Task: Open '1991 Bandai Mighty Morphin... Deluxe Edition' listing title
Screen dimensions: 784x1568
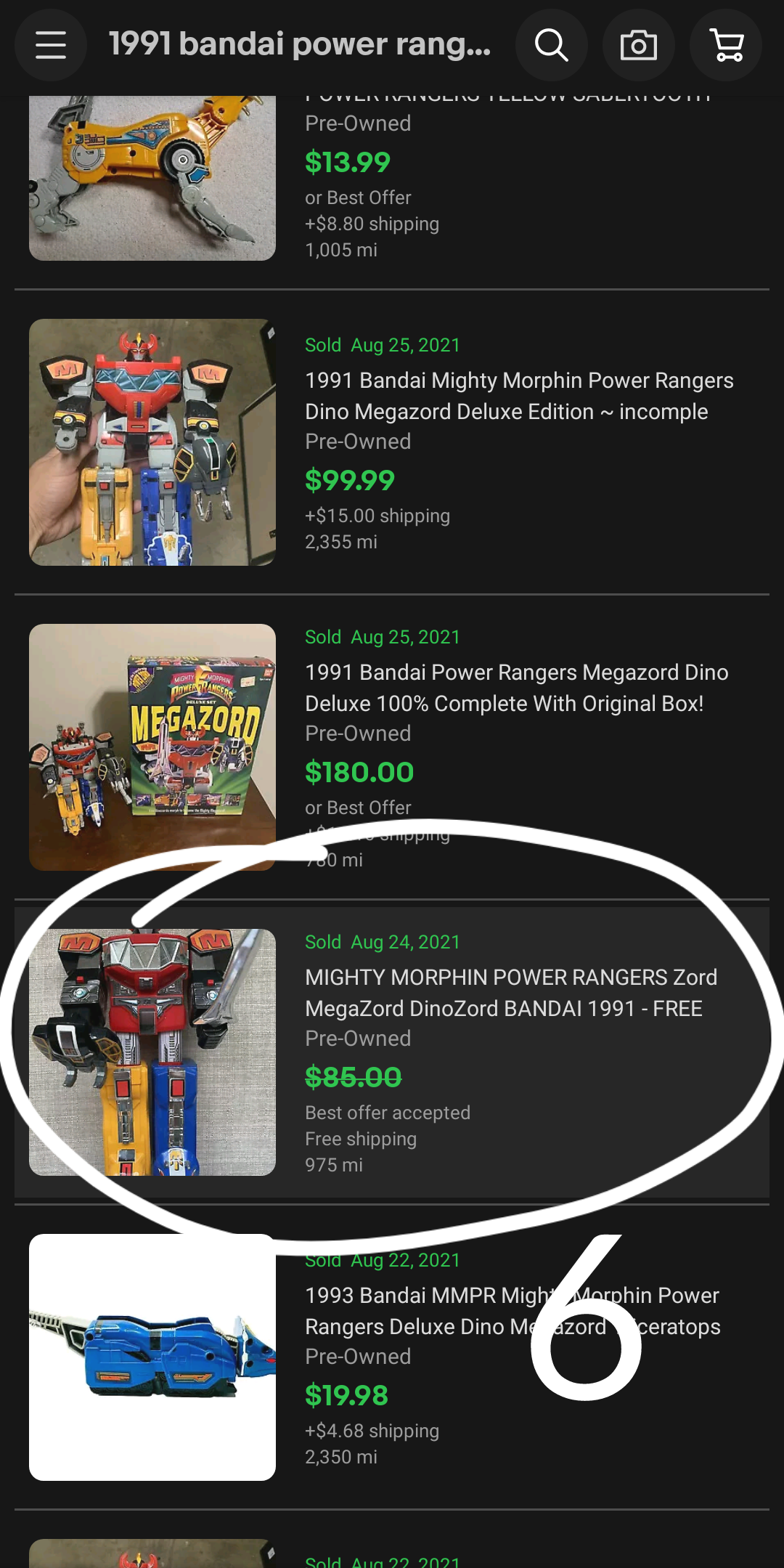Action: (x=520, y=396)
